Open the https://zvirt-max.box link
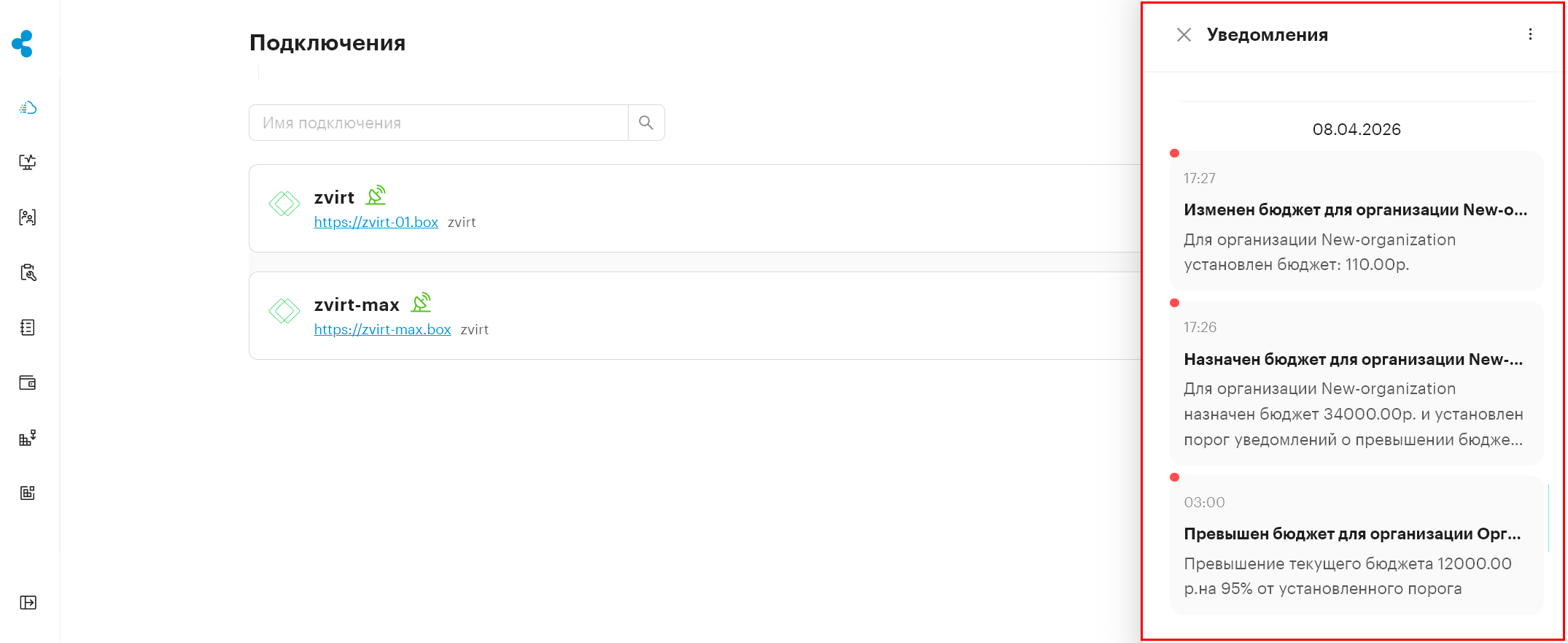The image size is (1568, 643). coord(383,329)
